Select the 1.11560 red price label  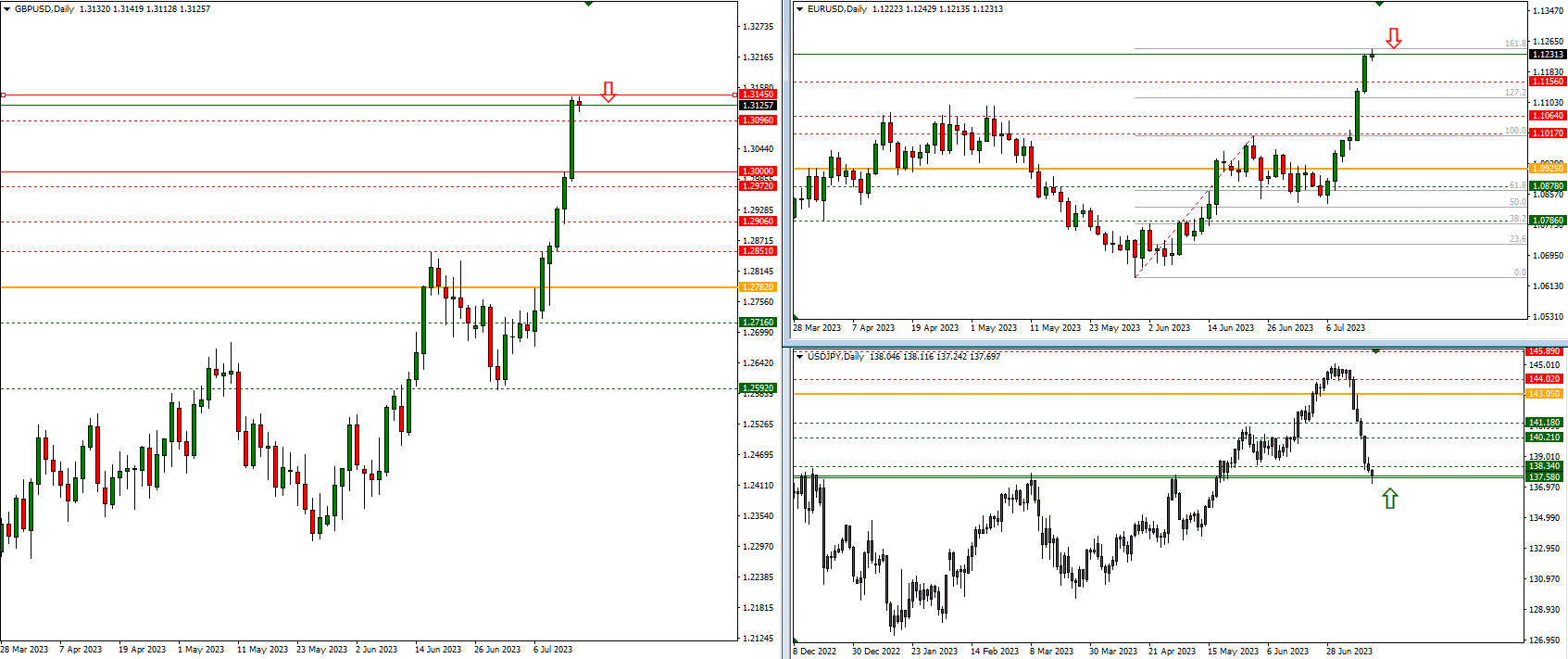(x=1547, y=82)
